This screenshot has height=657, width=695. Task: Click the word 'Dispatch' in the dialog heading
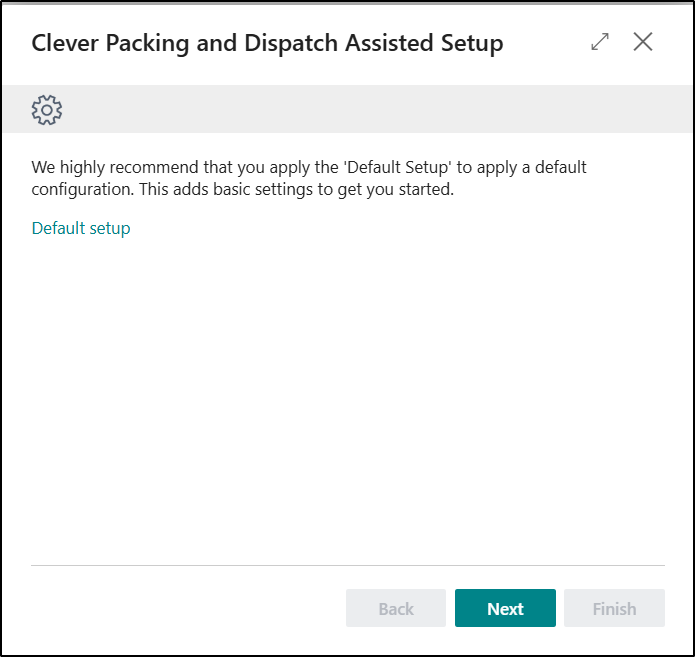tap(291, 43)
